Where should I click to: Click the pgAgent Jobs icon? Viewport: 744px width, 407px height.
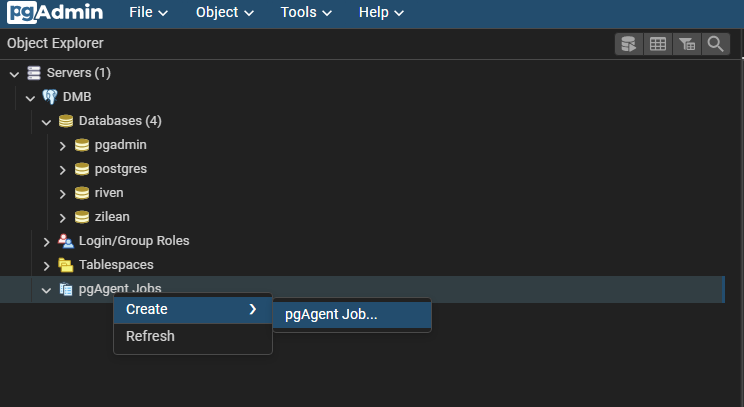click(x=66, y=289)
